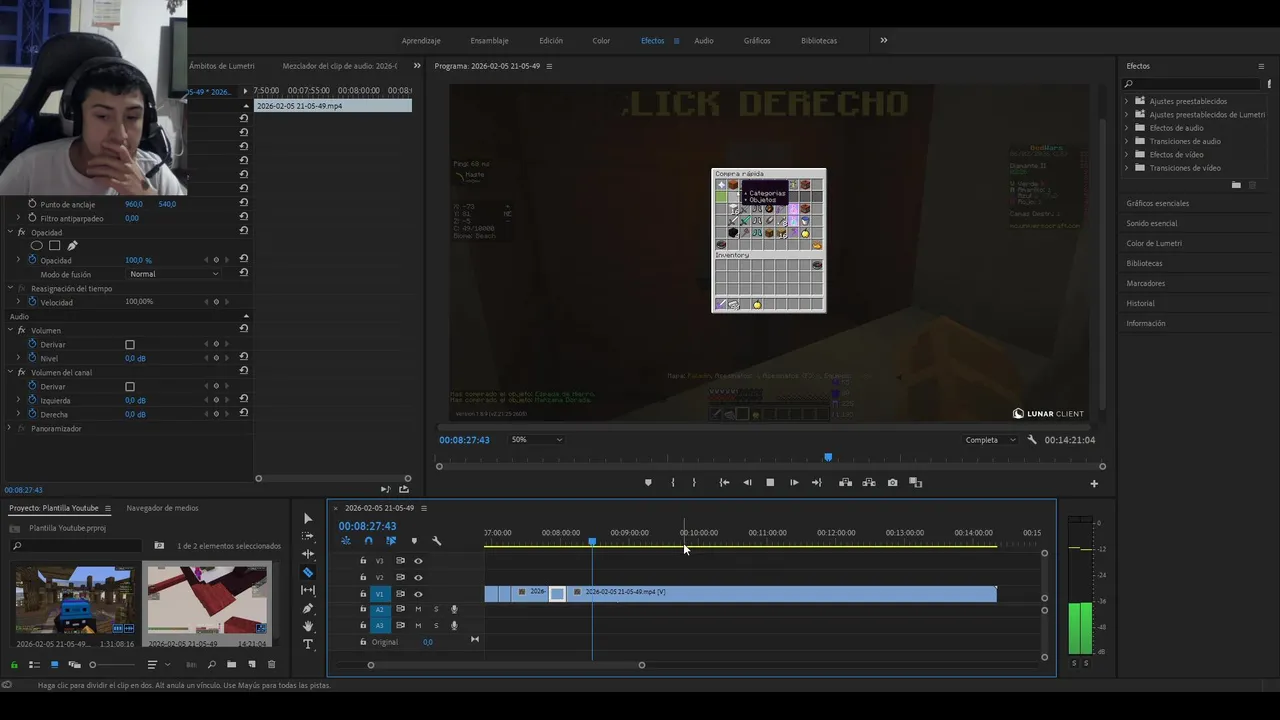Expand the Panoramizador effect
1280x720 pixels.
pyautogui.click(x=9, y=428)
